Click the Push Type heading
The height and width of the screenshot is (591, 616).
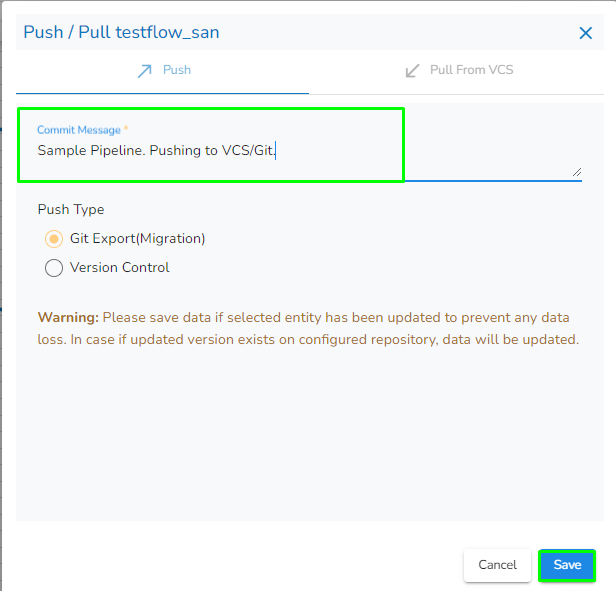[71, 210]
